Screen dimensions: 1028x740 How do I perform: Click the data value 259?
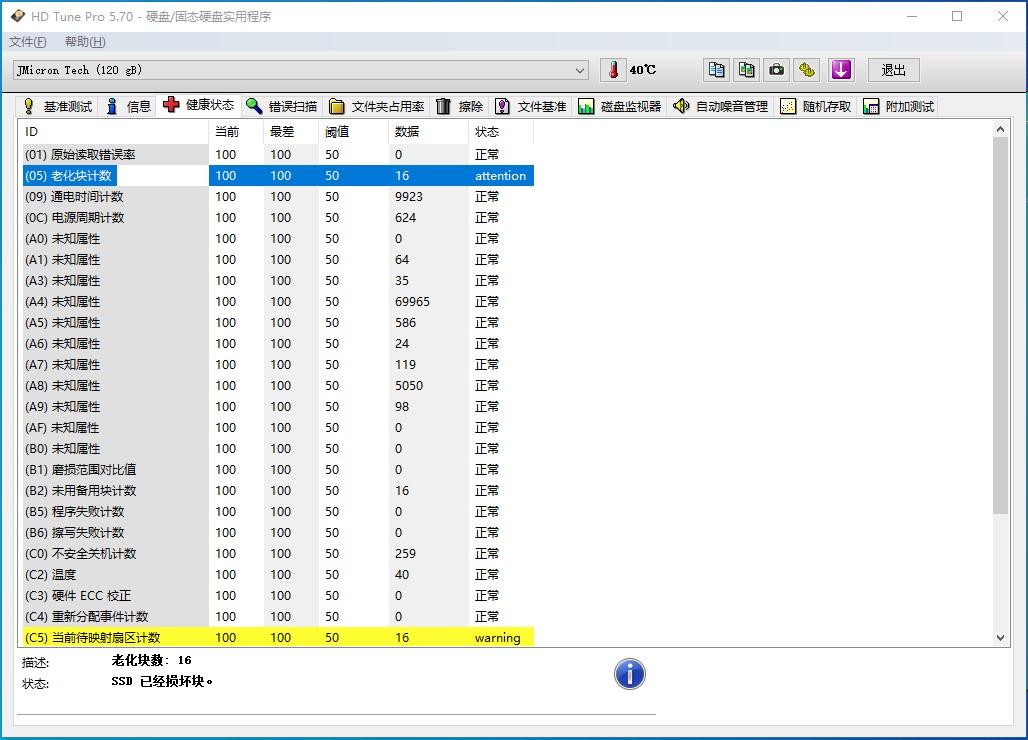405,553
